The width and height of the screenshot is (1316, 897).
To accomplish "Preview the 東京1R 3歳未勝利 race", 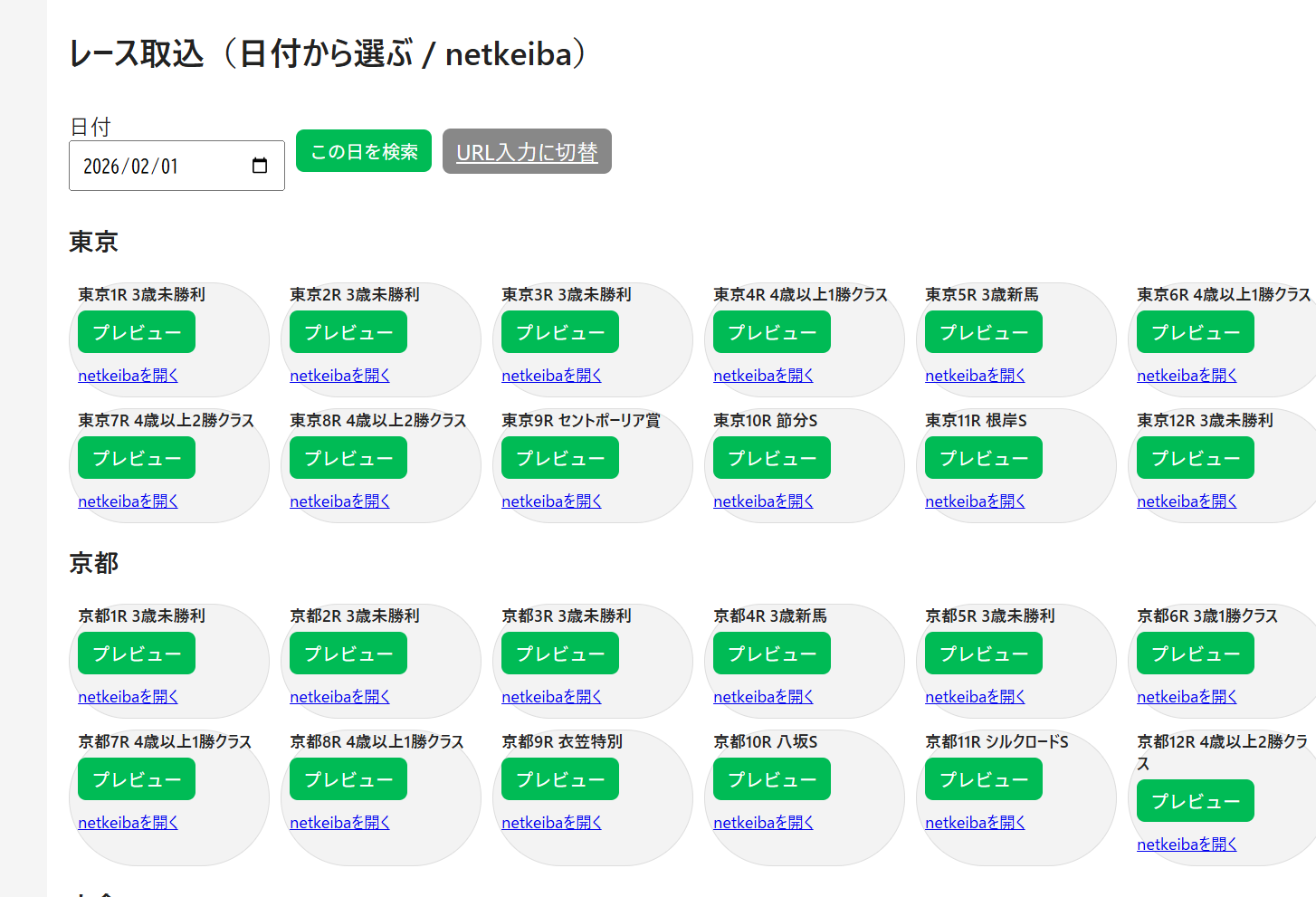I will pyautogui.click(x=137, y=332).
